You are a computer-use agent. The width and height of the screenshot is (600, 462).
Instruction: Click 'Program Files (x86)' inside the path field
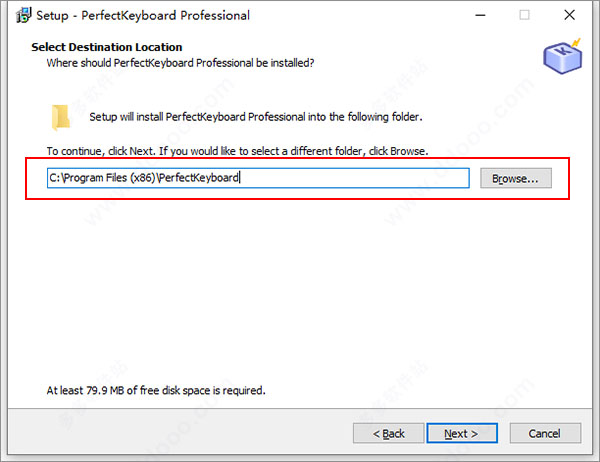tap(111, 178)
